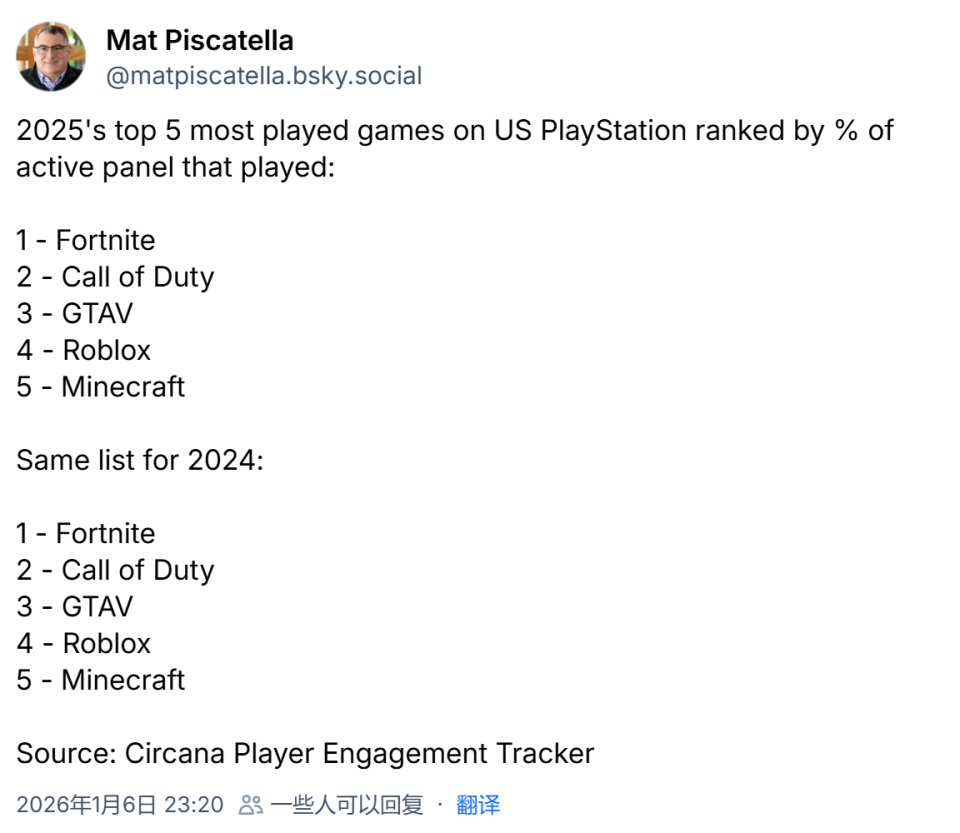
Task: Click '5 - Minecraft' in the 2024 list
Action: [x=100, y=680]
